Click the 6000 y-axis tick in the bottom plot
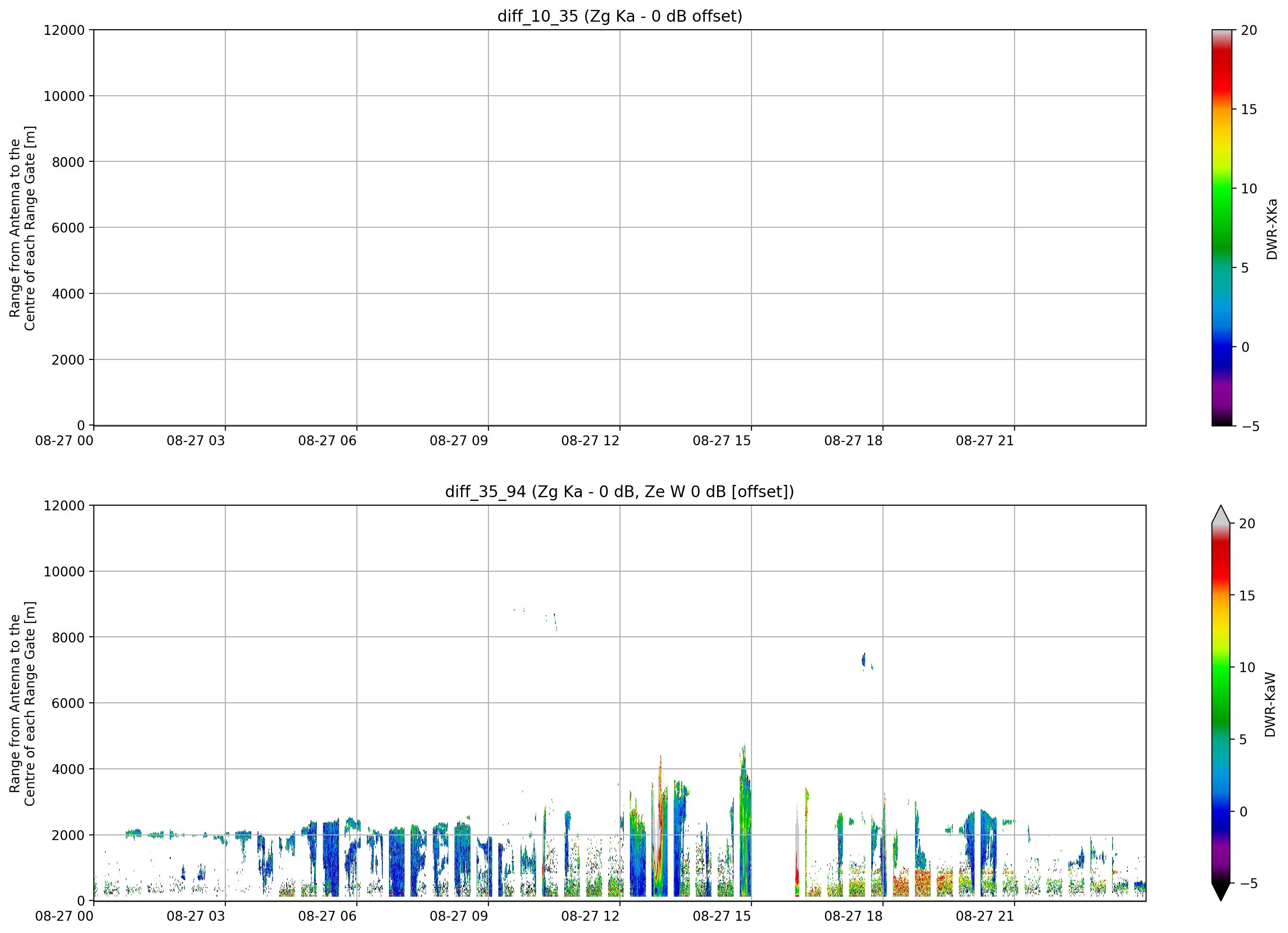Image resolution: width=1288 pixels, height=933 pixels. click(x=68, y=703)
